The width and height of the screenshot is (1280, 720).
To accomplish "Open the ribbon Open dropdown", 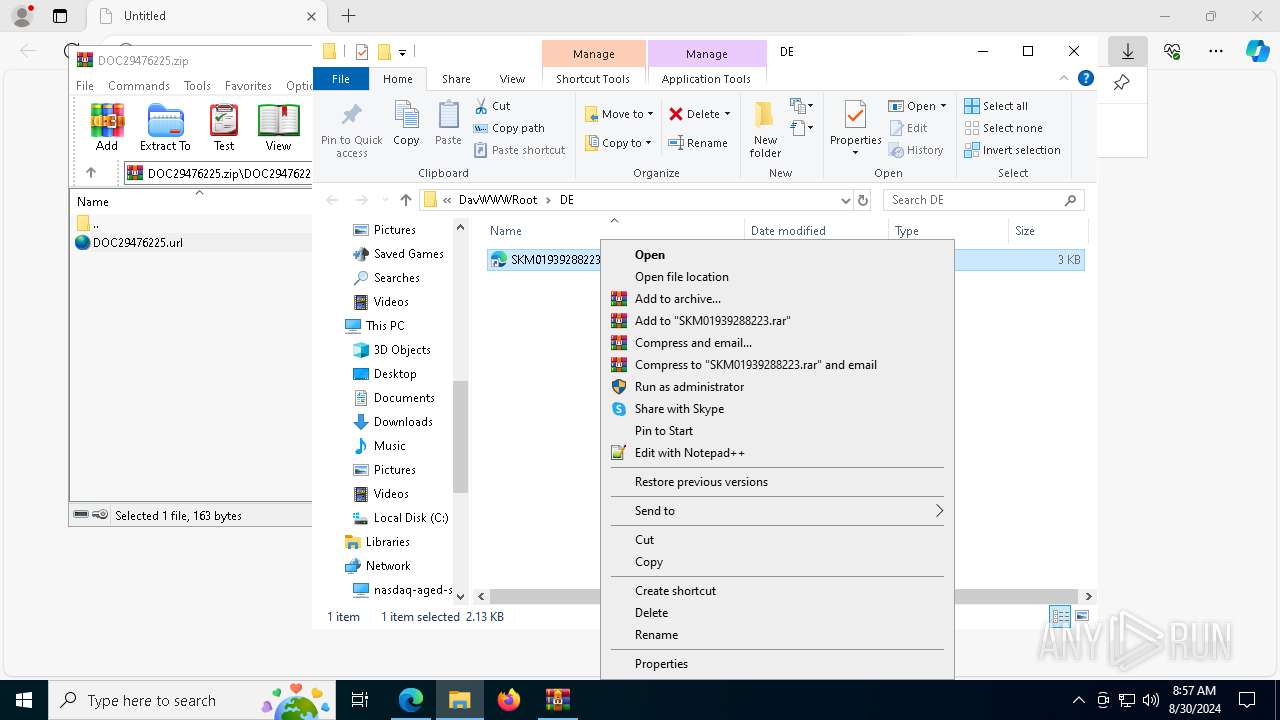I will tap(917, 106).
